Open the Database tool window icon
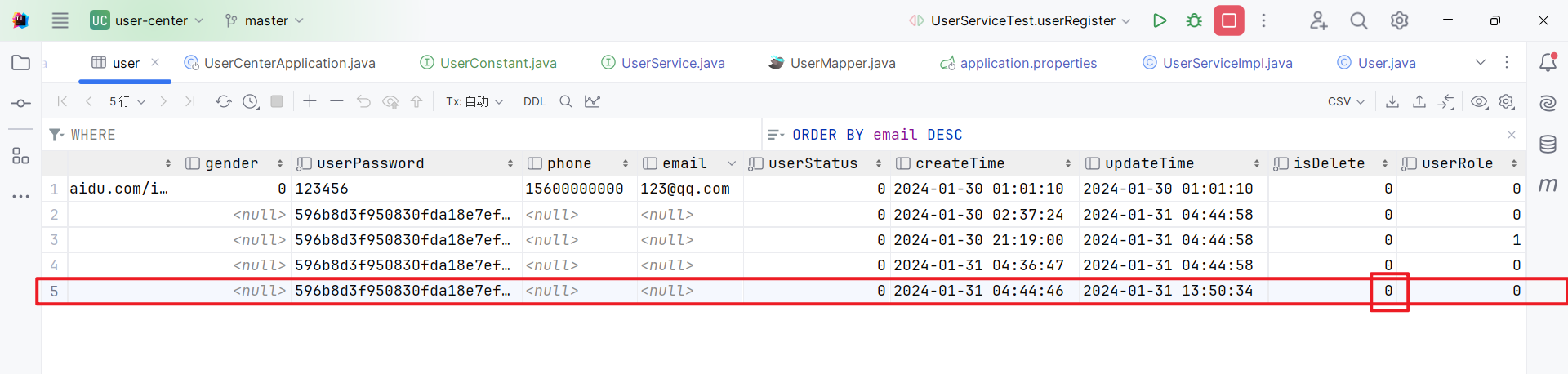 (1548, 145)
